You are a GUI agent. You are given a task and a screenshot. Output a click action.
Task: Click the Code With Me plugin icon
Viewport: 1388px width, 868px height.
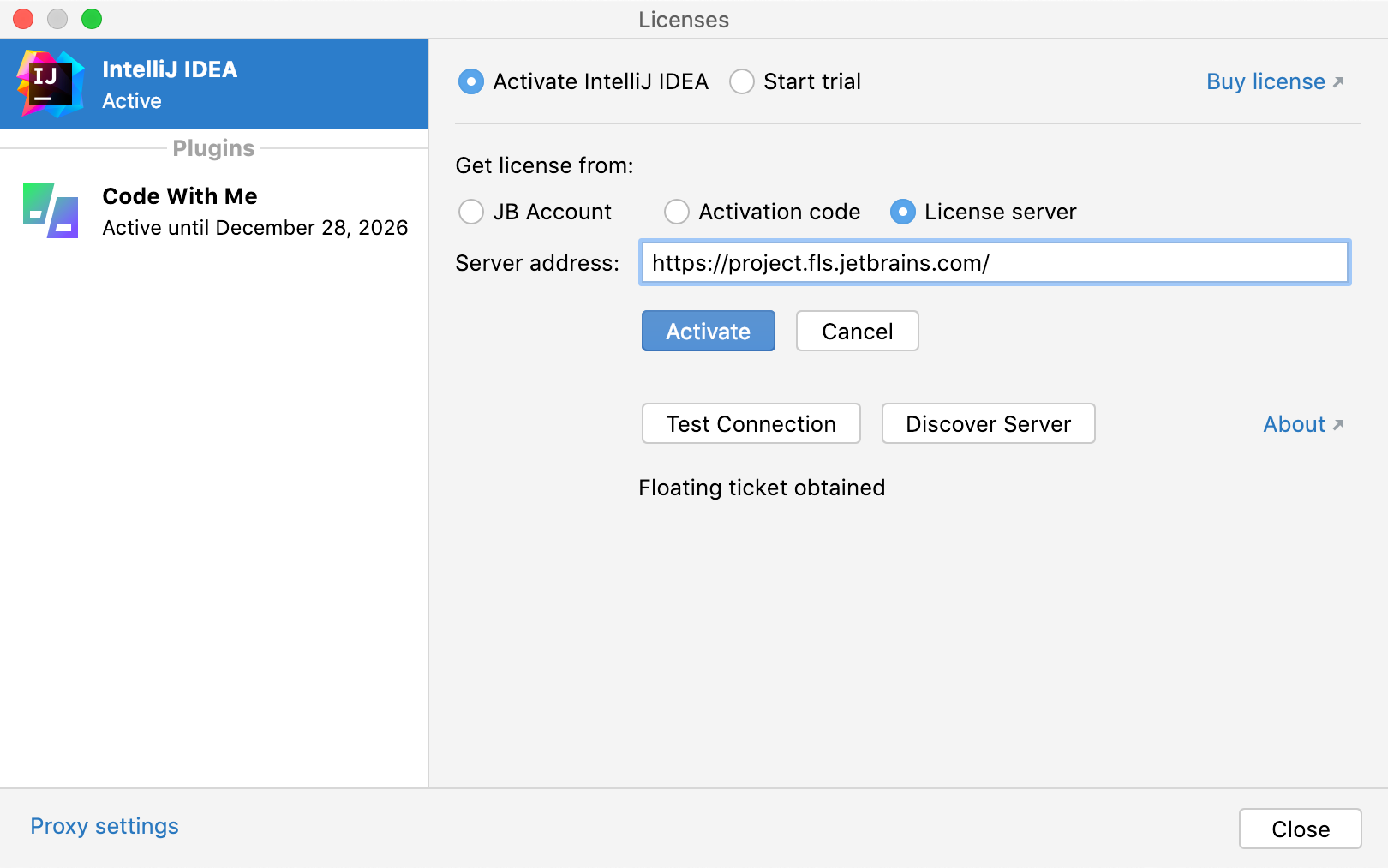(x=51, y=211)
